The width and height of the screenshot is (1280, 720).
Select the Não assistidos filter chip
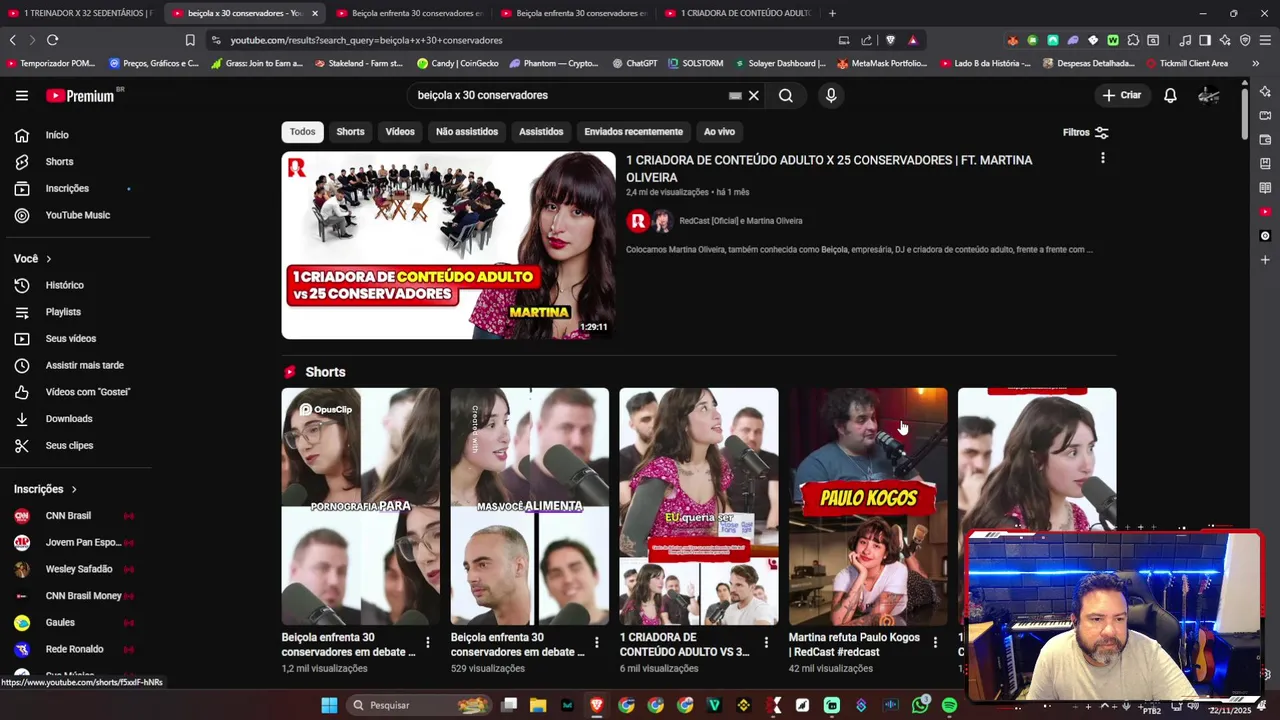coord(467,132)
